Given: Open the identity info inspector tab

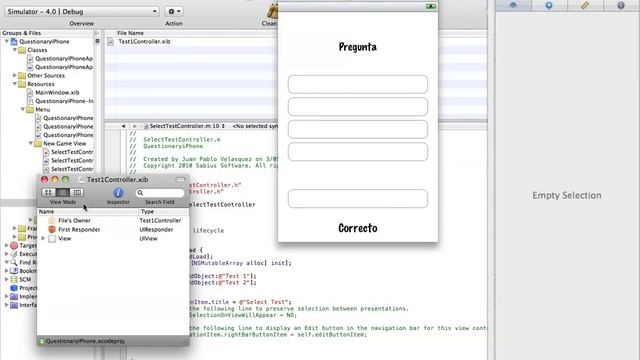Looking at the screenshot, I should [621, 5].
